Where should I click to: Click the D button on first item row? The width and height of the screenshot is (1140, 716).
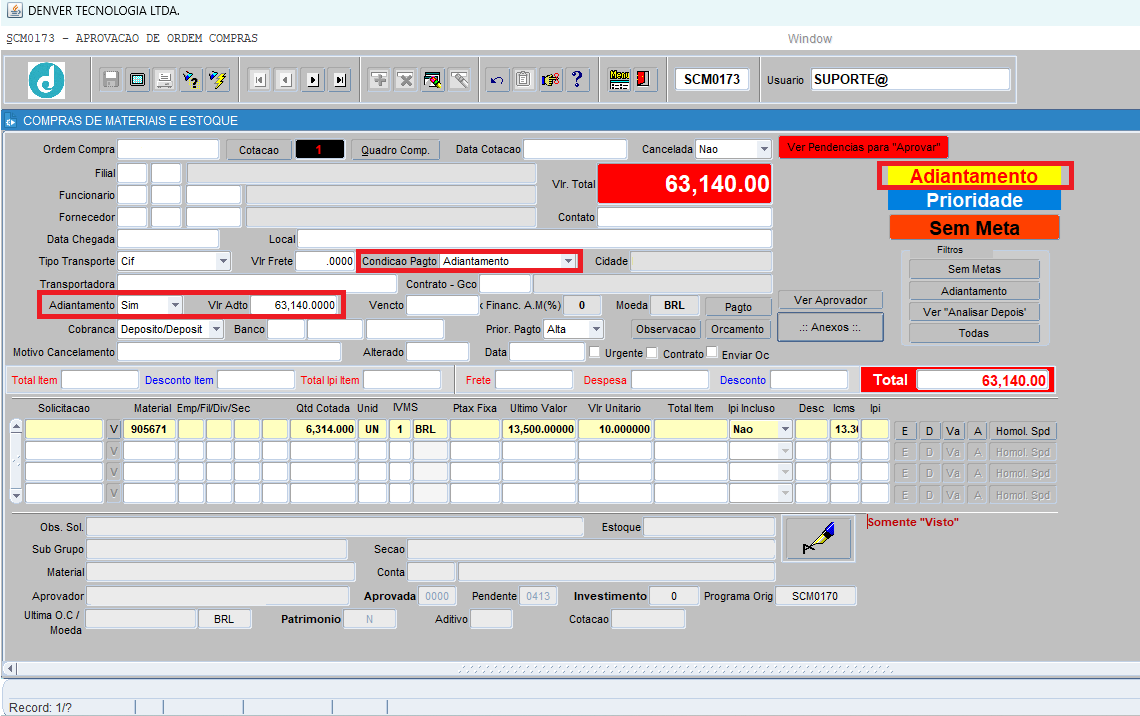[929, 431]
